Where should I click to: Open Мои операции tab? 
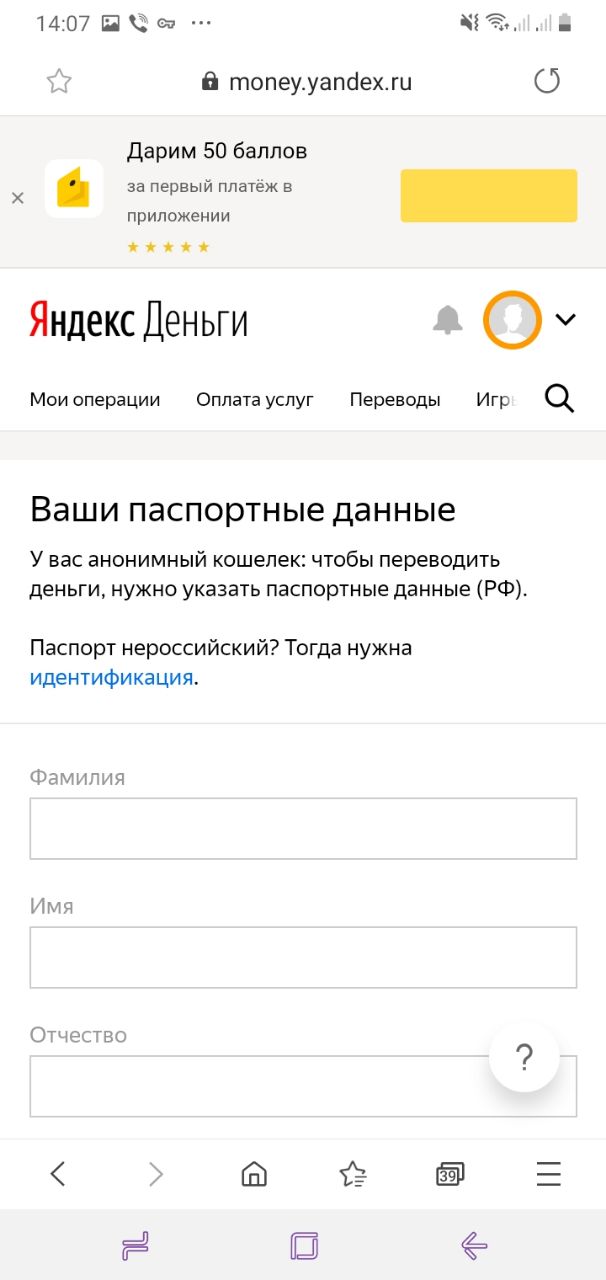tap(95, 399)
